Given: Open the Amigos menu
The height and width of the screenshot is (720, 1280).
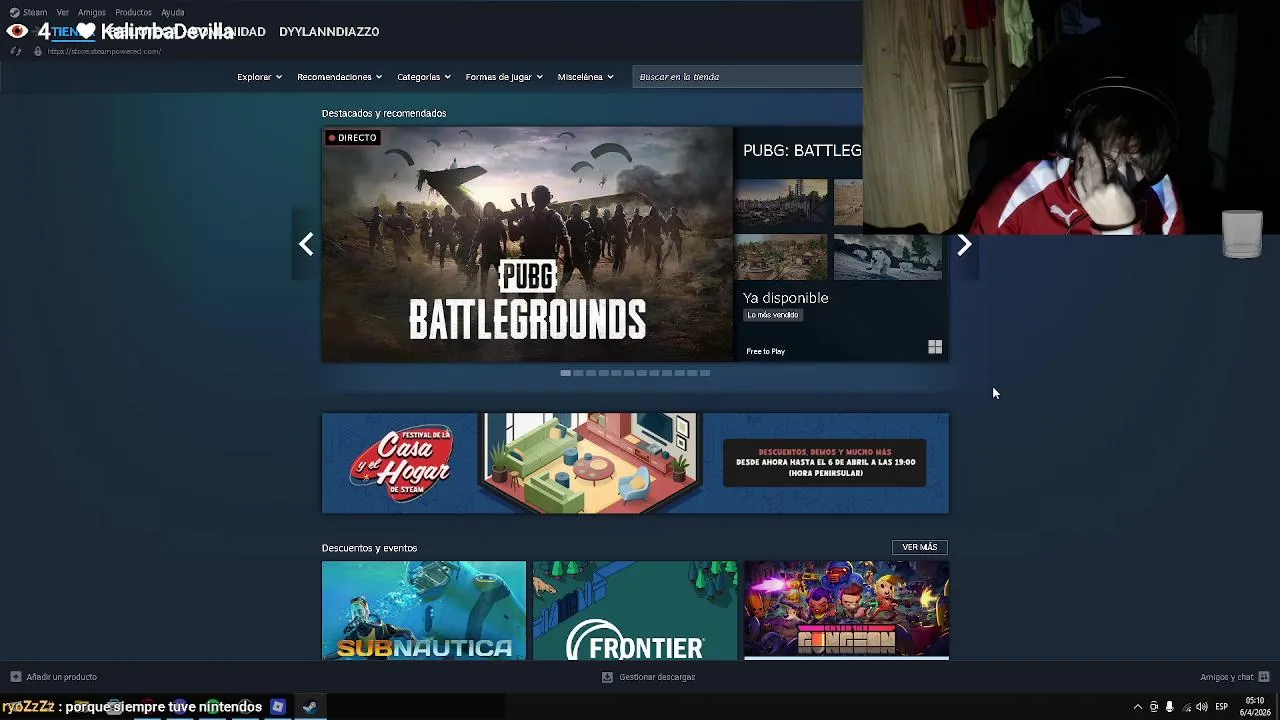Looking at the screenshot, I should pos(92,13).
